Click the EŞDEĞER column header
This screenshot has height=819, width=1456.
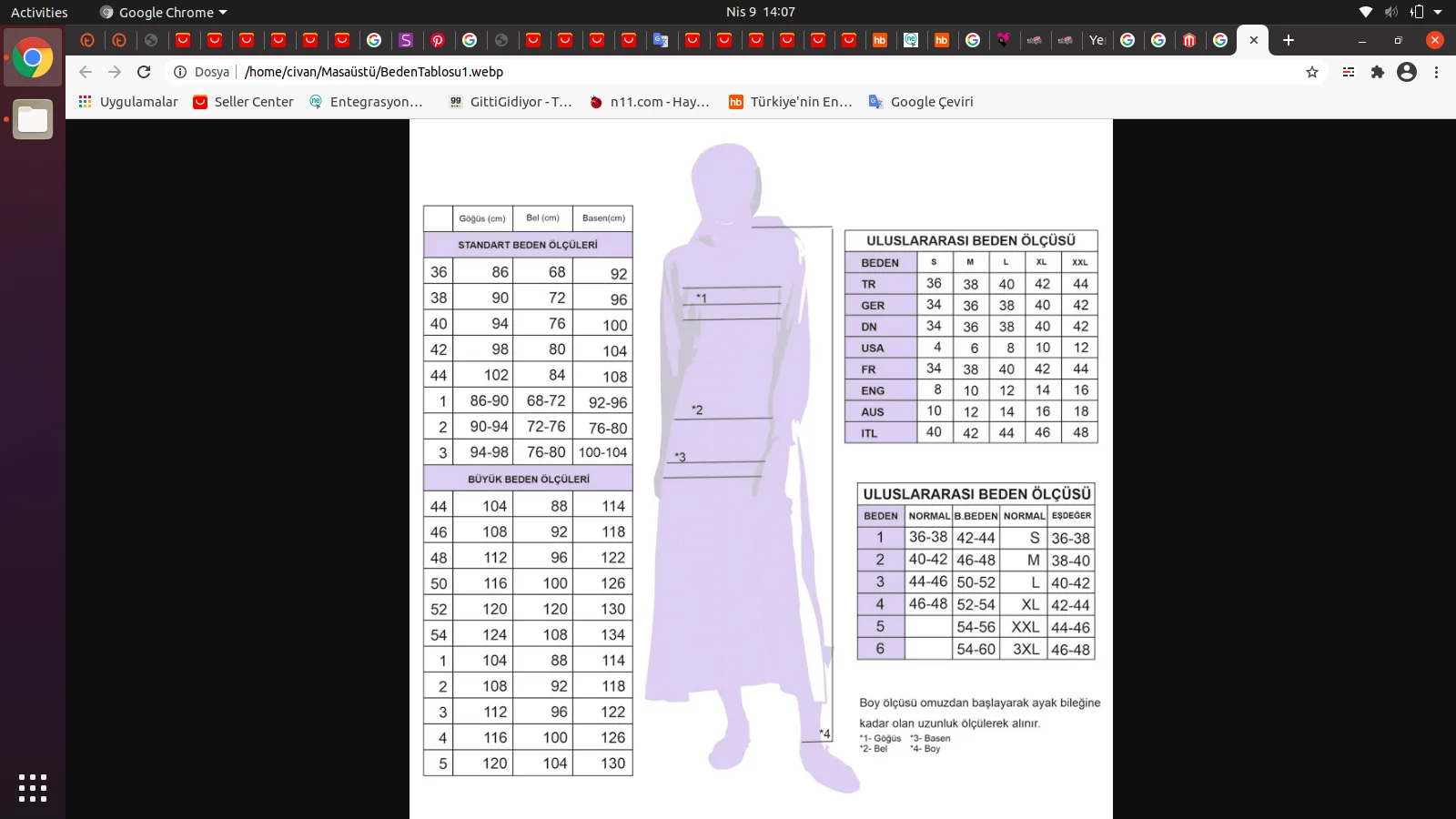pos(1071,516)
